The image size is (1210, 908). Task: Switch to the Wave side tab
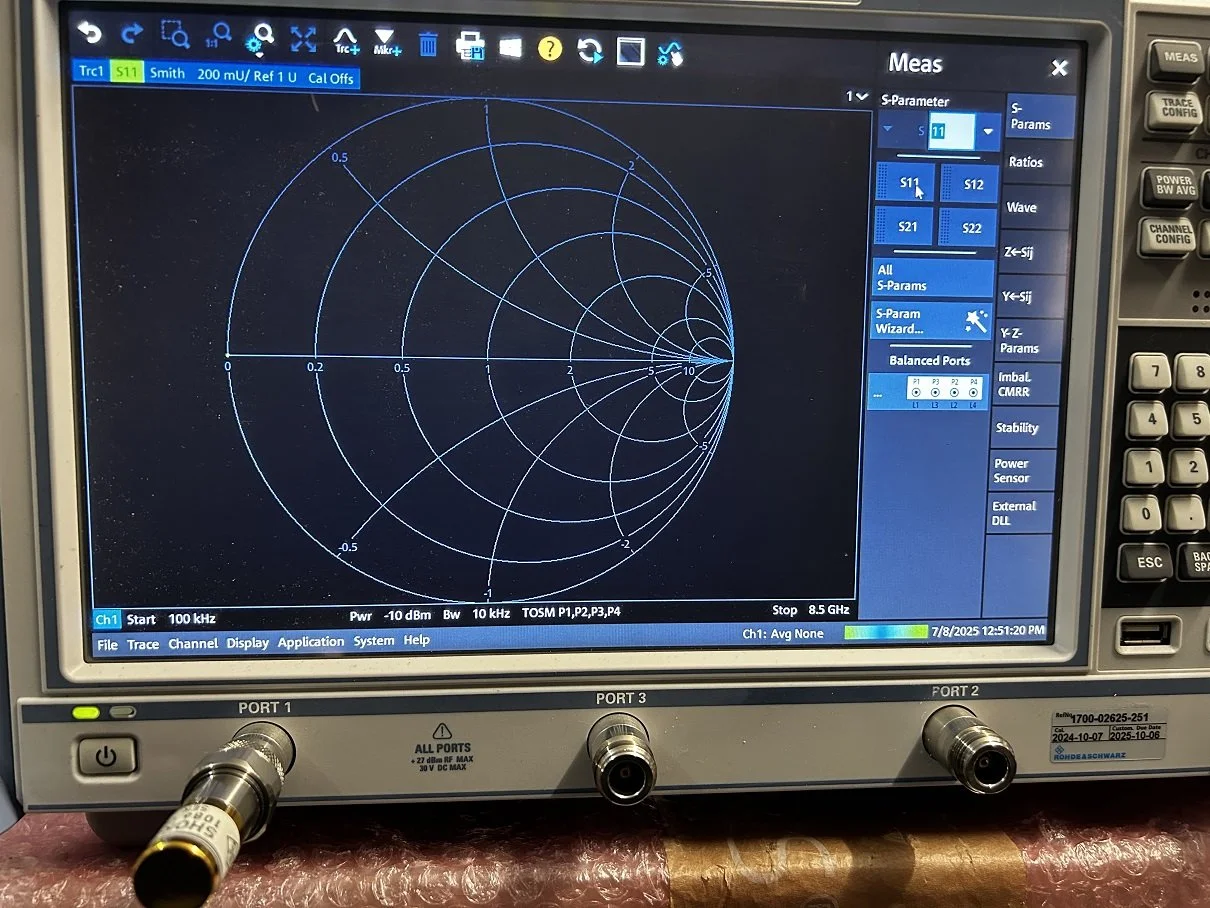(1034, 207)
